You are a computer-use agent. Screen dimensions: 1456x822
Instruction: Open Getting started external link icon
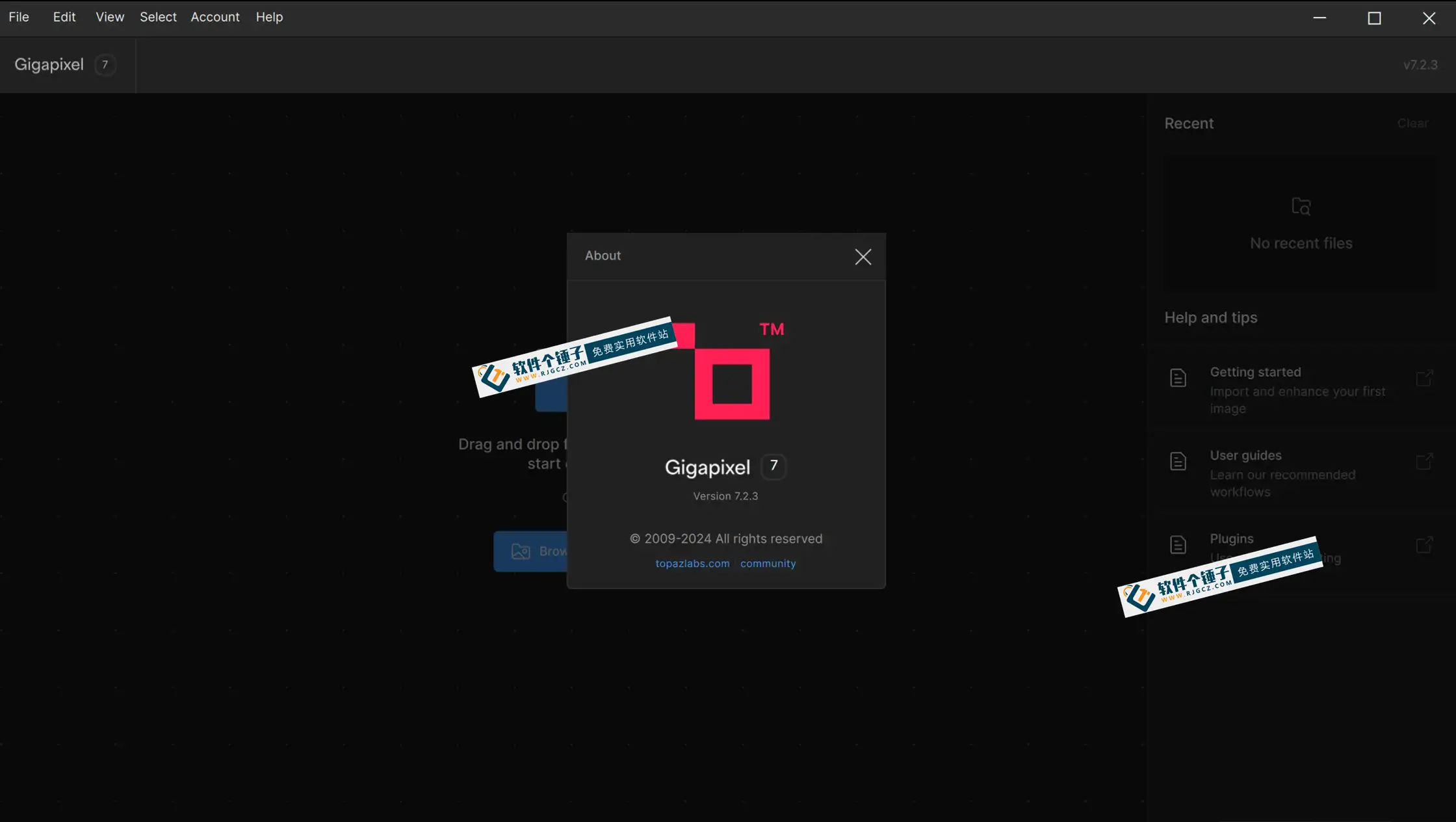click(x=1424, y=378)
